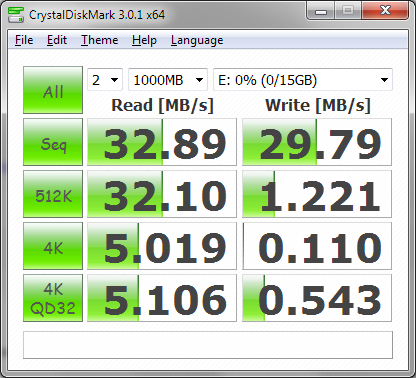Start the Seq sequential test

click(53, 142)
